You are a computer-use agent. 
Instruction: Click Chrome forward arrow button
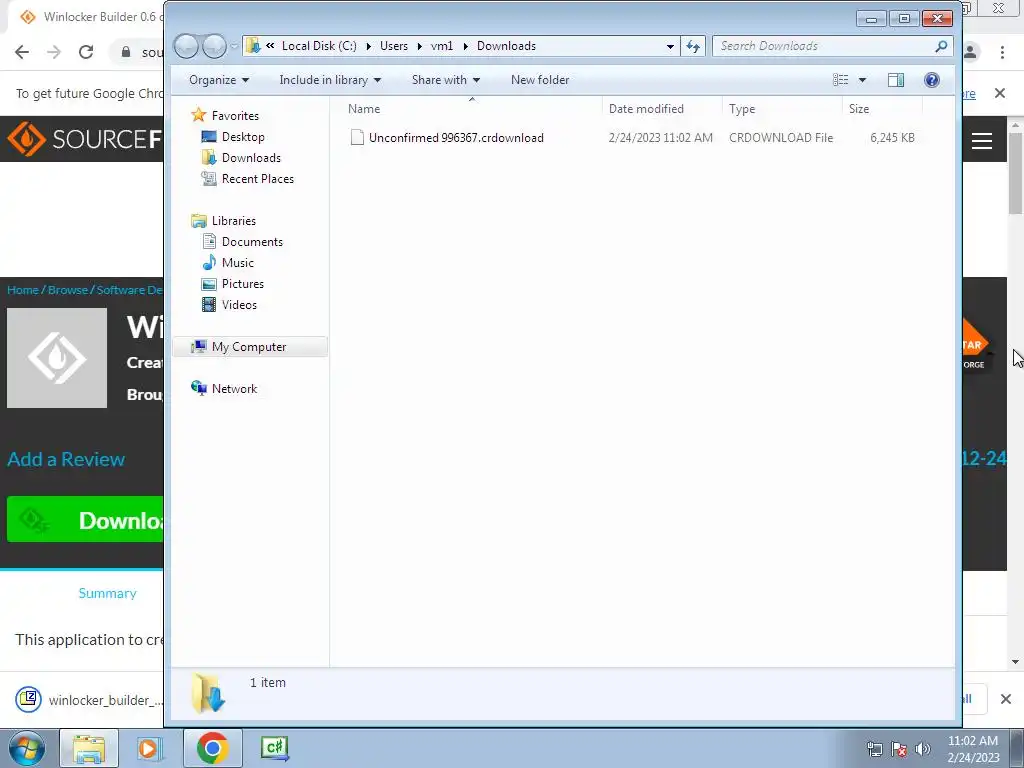coord(54,52)
